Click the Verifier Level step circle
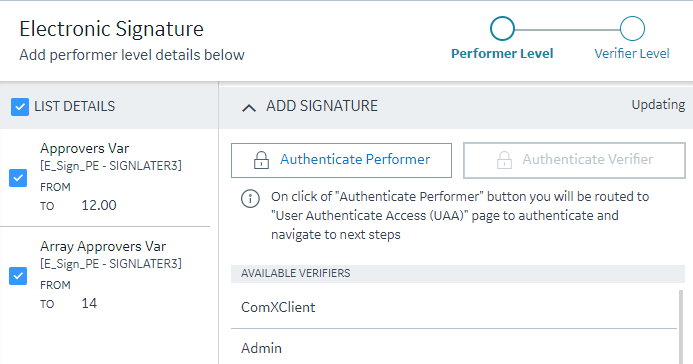Image resolution: width=693 pixels, height=364 pixels. (632, 29)
